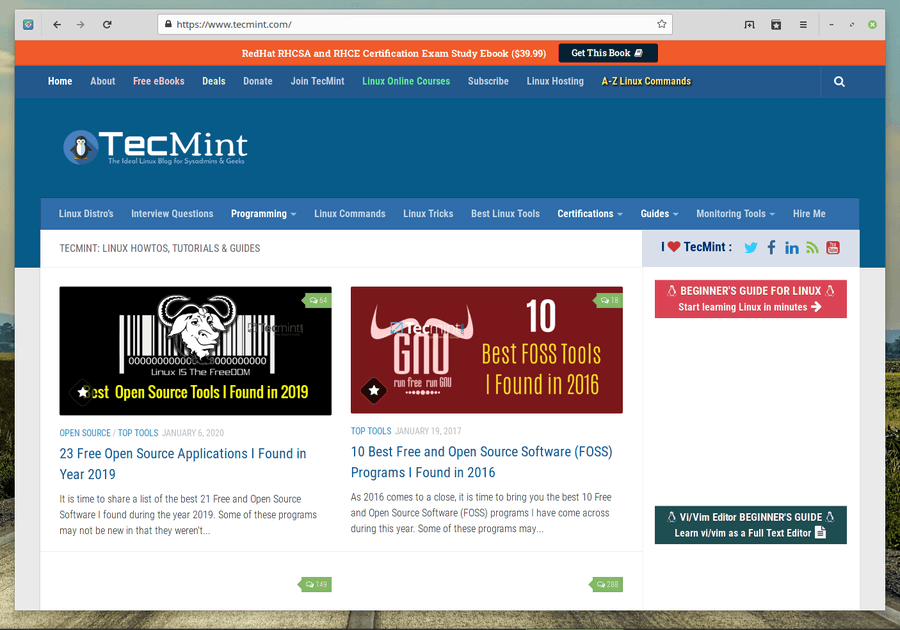Expand the Programming dropdown menu
The image size is (900, 630).
coord(263,213)
